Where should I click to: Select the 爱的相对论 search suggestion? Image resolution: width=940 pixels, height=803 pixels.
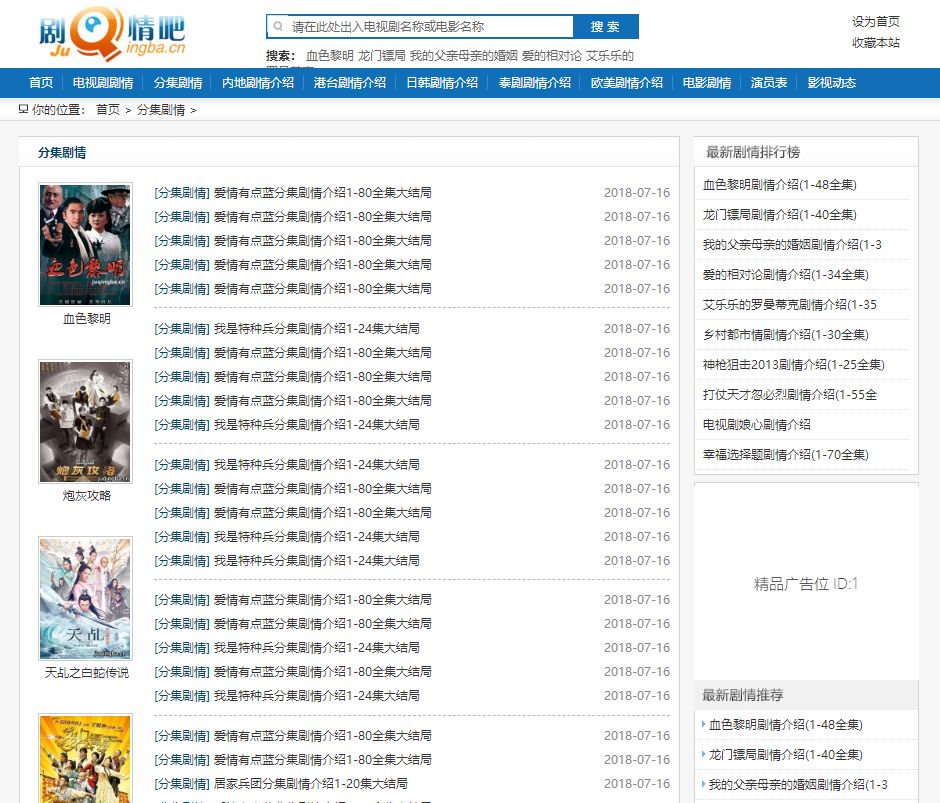pos(552,56)
